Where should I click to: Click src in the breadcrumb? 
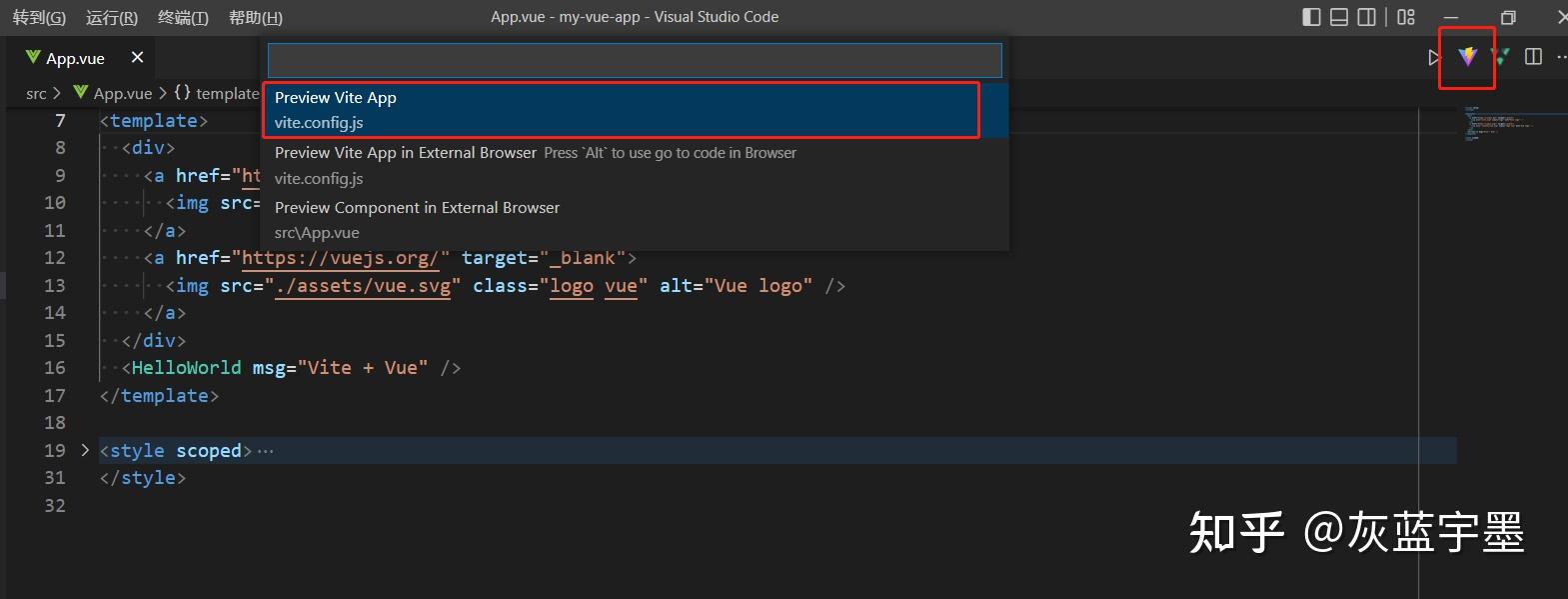[x=36, y=93]
